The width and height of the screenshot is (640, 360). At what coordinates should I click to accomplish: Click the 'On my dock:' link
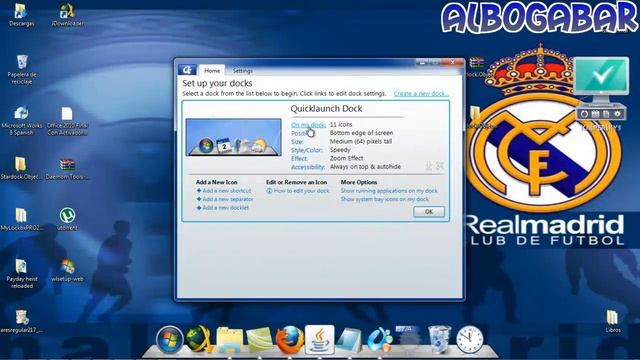click(308, 124)
